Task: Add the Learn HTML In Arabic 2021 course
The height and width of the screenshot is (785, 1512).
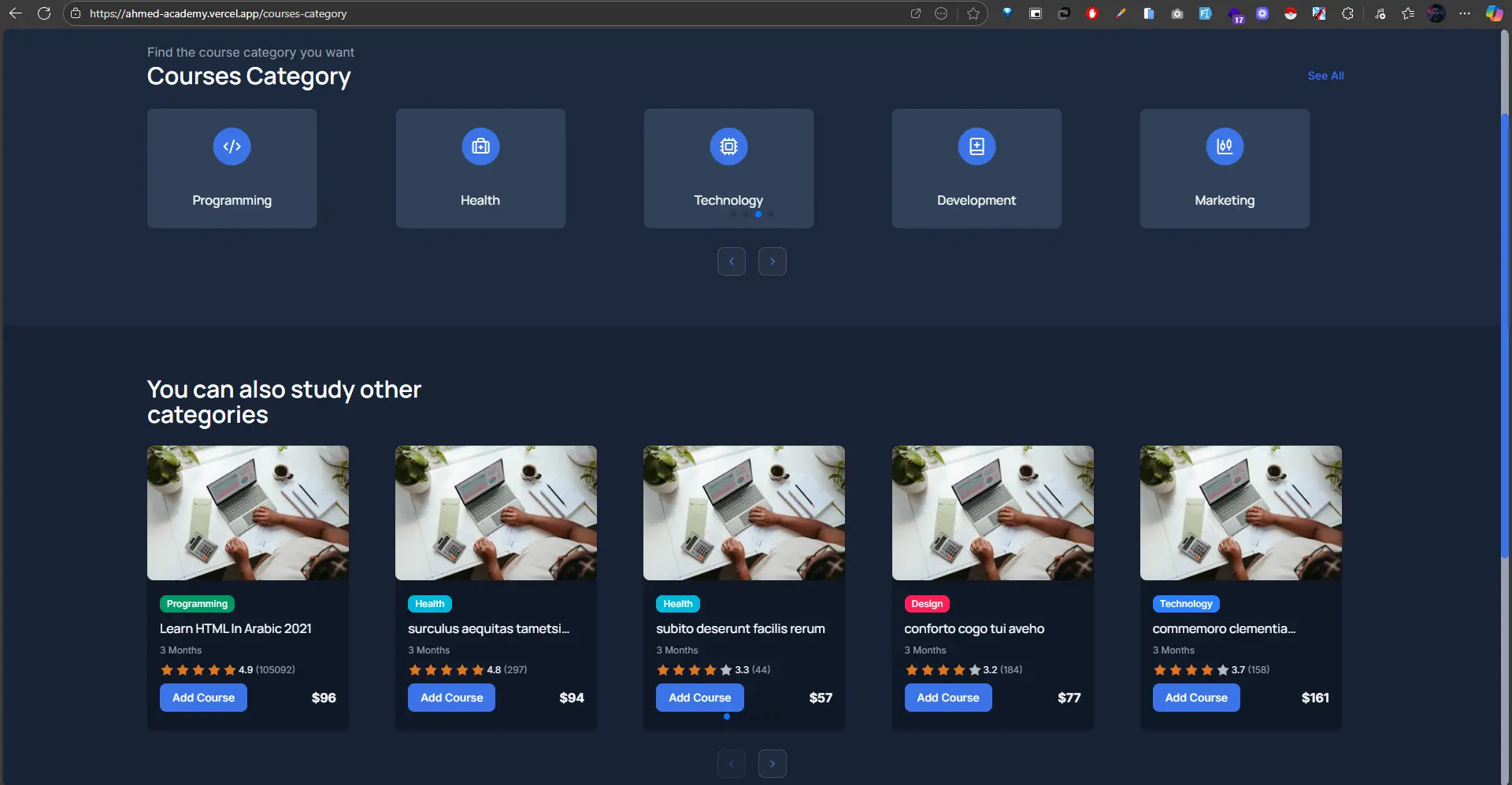Action: (203, 698)
